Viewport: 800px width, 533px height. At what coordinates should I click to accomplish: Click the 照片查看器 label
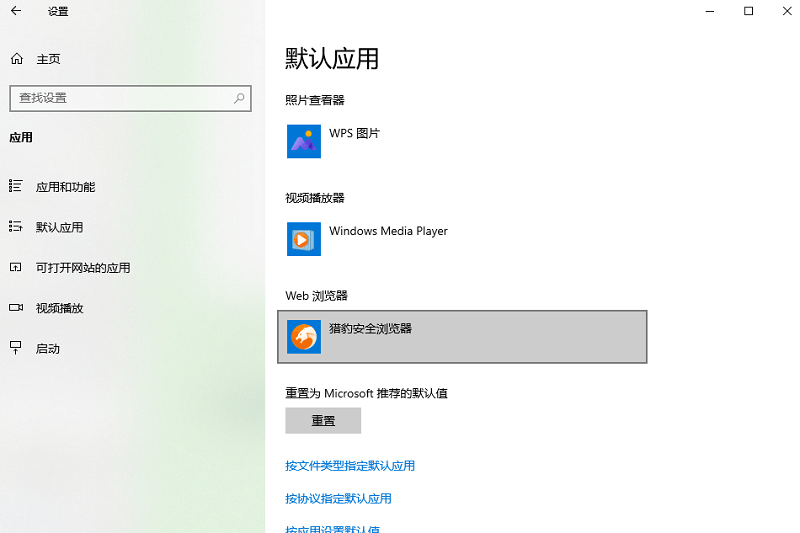[x=314, y=100]
